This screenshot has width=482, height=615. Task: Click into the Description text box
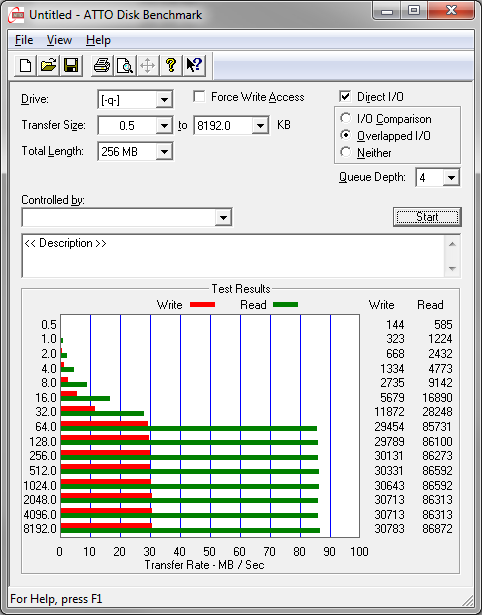(x=233, y=256)
